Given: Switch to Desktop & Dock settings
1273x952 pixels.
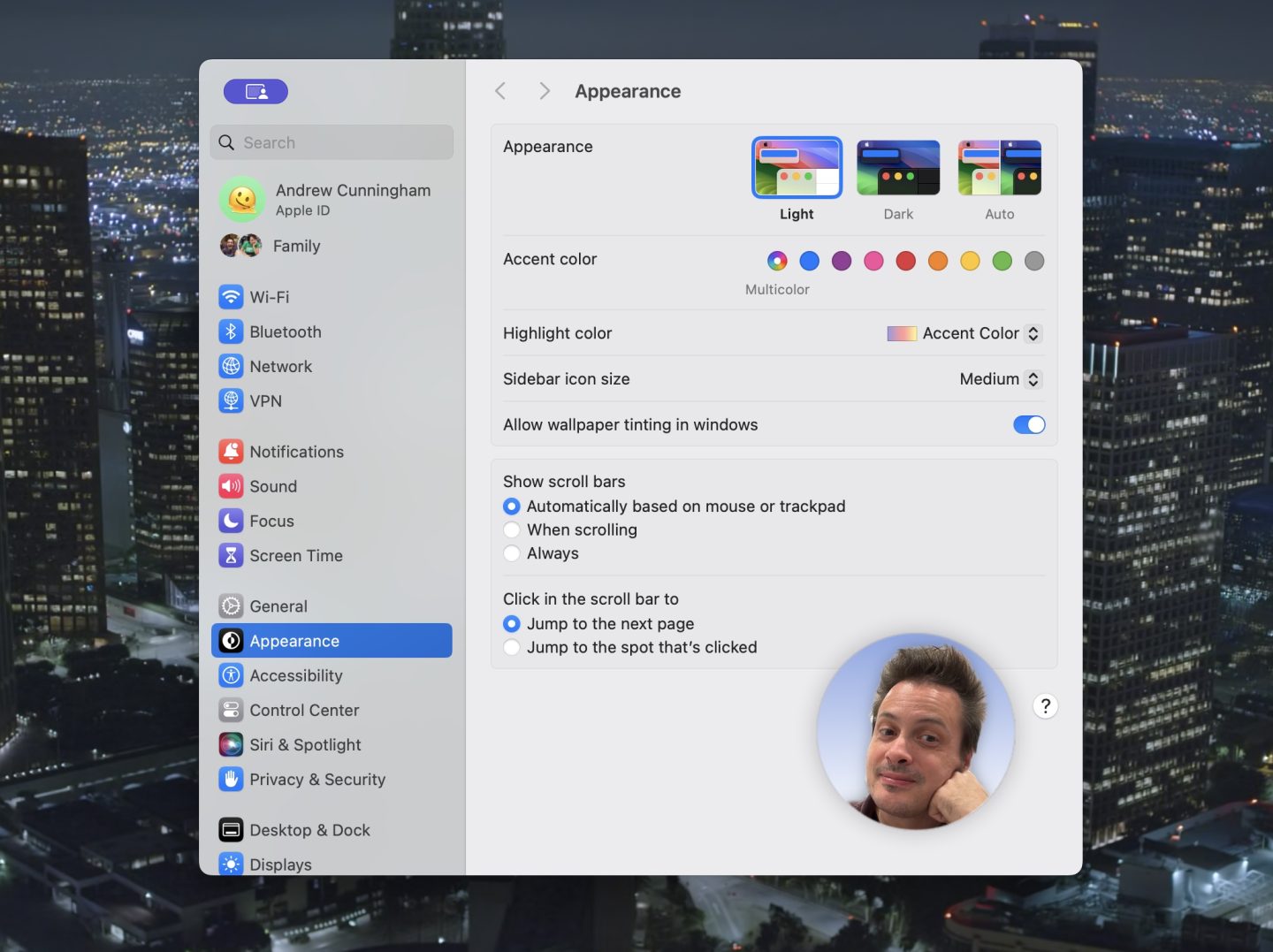Looking at the screenshot, I should pos(309,830).
